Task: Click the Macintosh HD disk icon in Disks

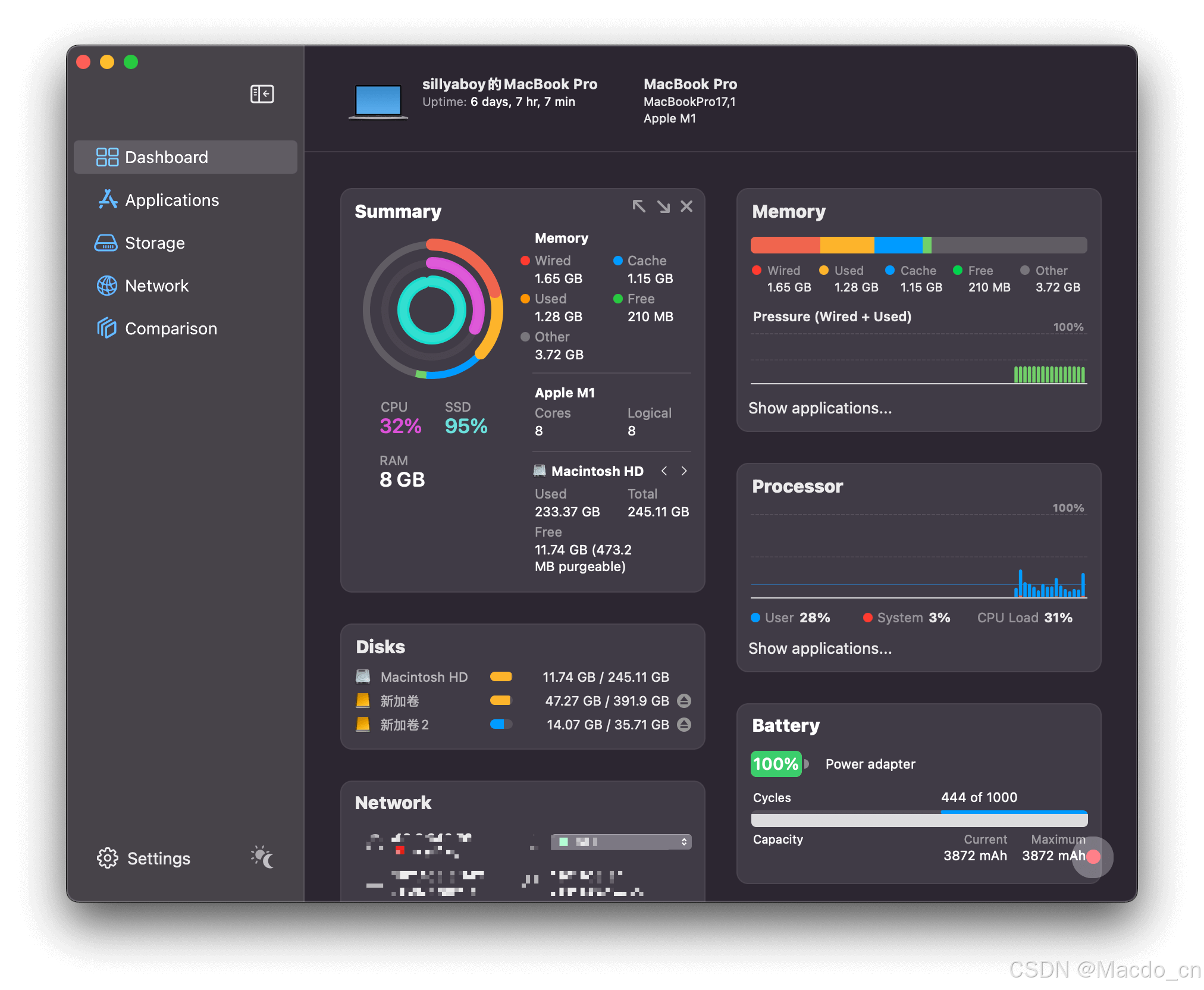Action: [363, 676]
